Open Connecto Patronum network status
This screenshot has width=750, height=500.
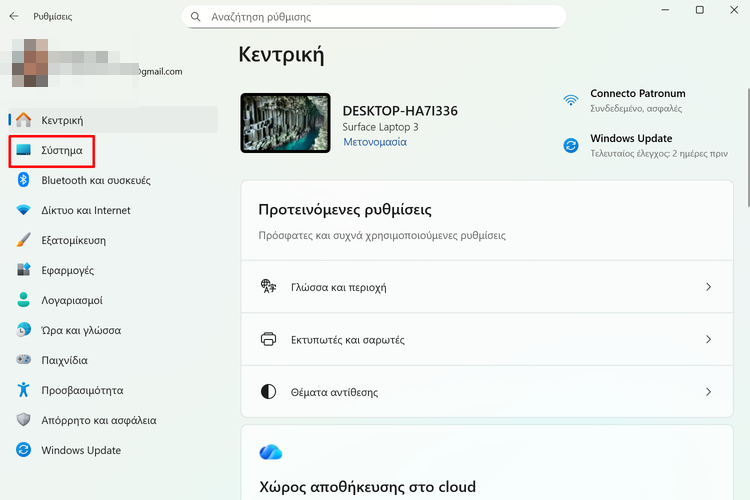coord(636,100)
